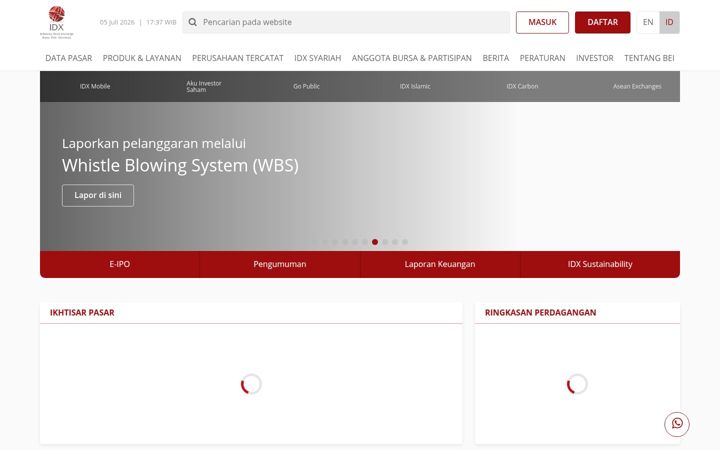Screen dimensions: 720x450
Task: Click the loading spinner in Ikhtisar Pasar
Action: [x=251, y=384]
